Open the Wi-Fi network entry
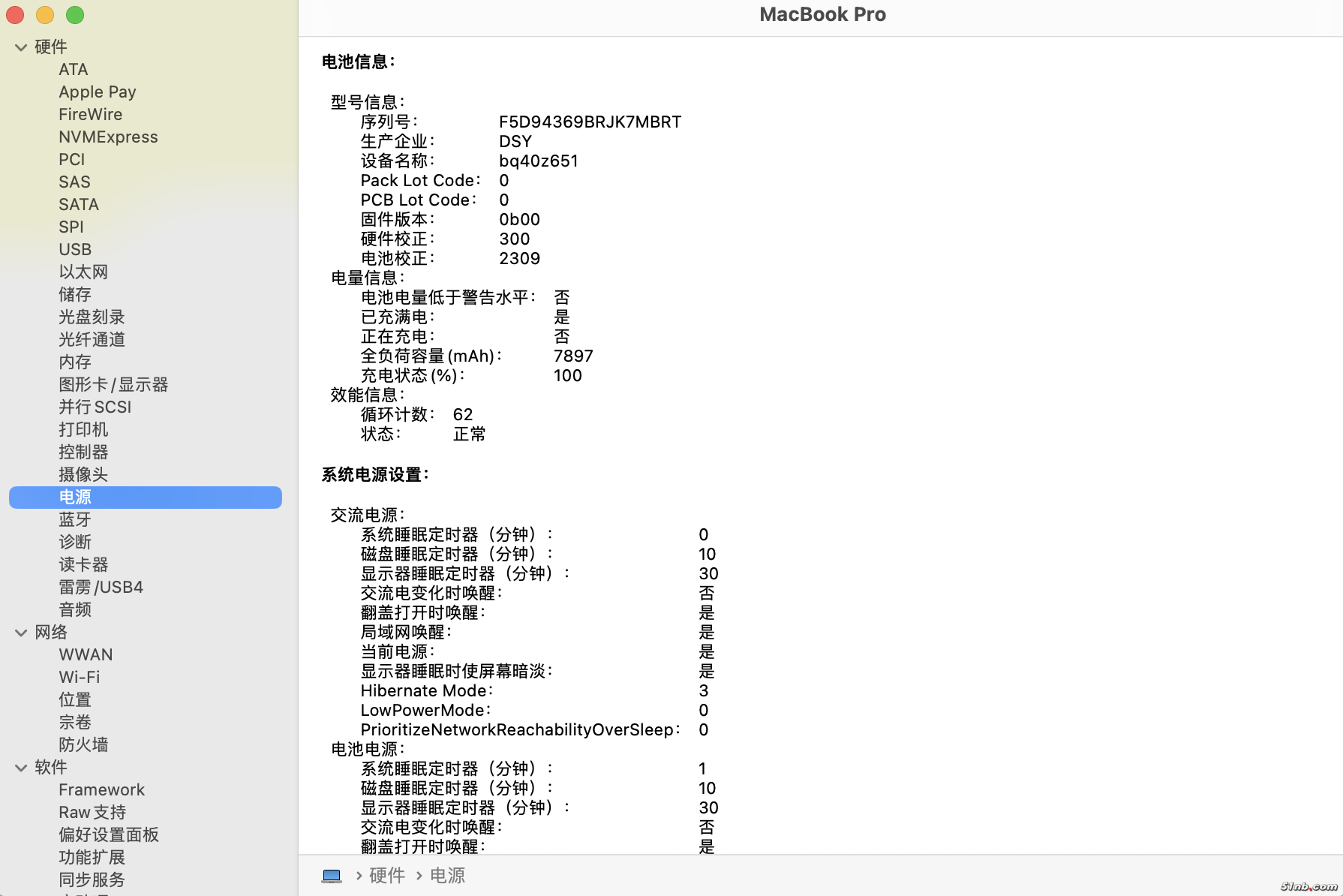Image resolution: width=1343 pixels, height=896 pixels. click(x=80, y=677)
